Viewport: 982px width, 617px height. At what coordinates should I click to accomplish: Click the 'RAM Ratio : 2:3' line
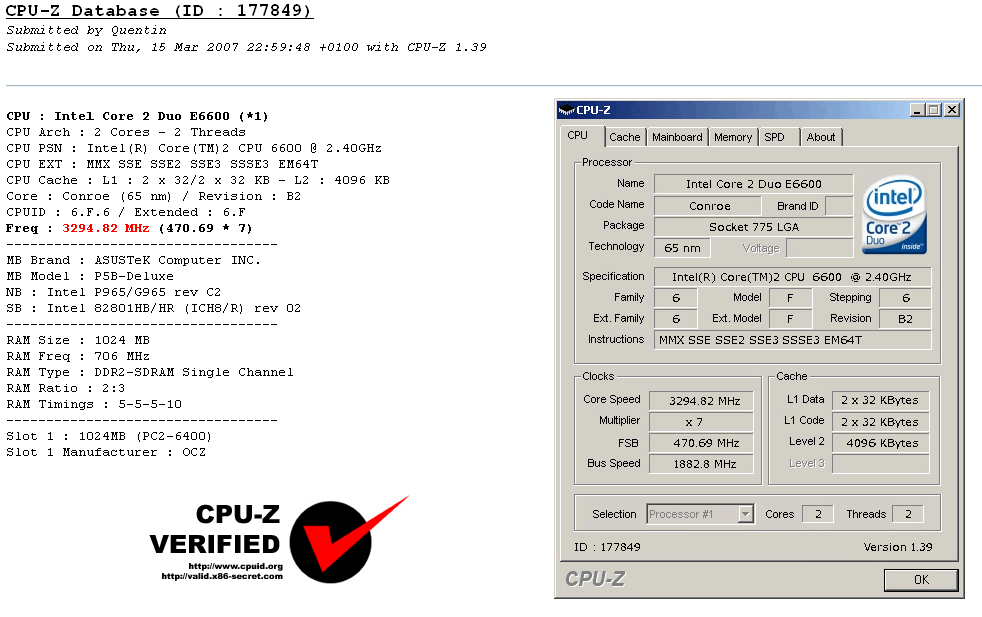(x=65, y=388)
